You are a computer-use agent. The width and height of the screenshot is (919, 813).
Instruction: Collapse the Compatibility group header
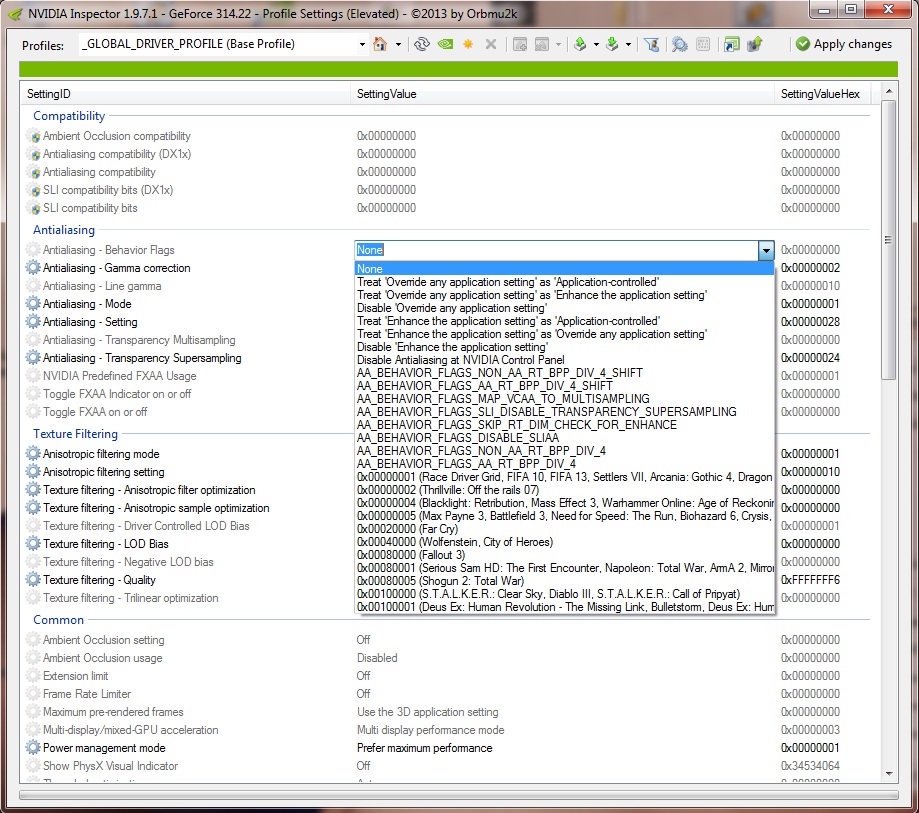[x=69, y=115]
